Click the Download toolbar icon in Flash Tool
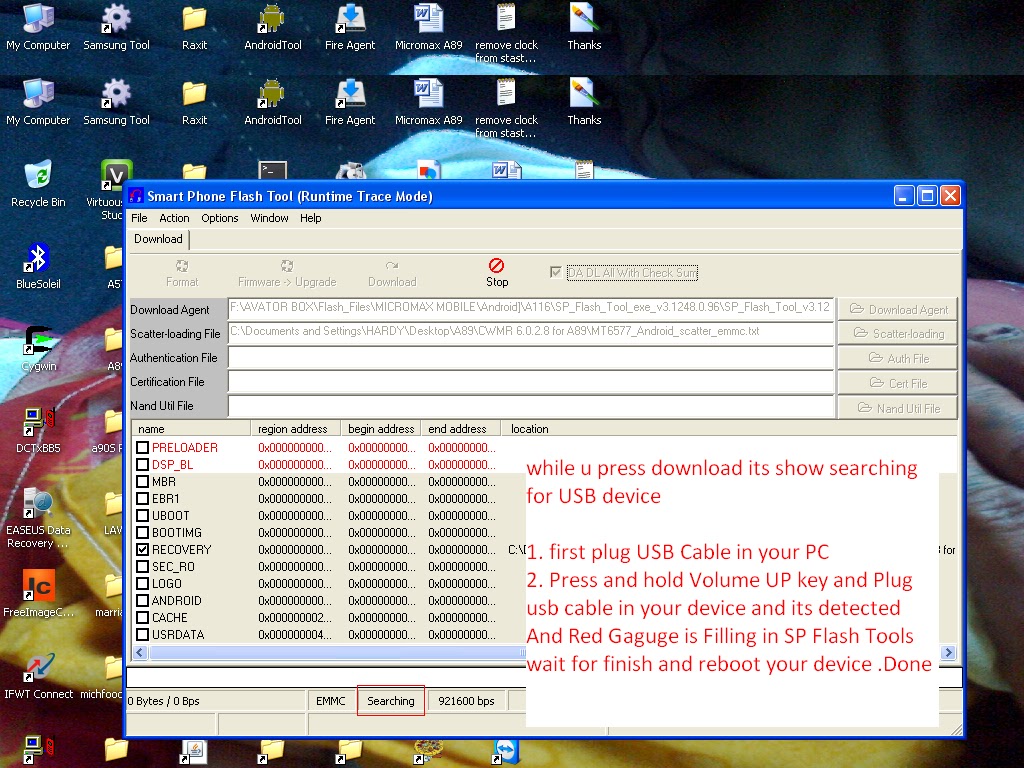The height and width of the screenshot is (768, 1024). click(x=392, y=265)
